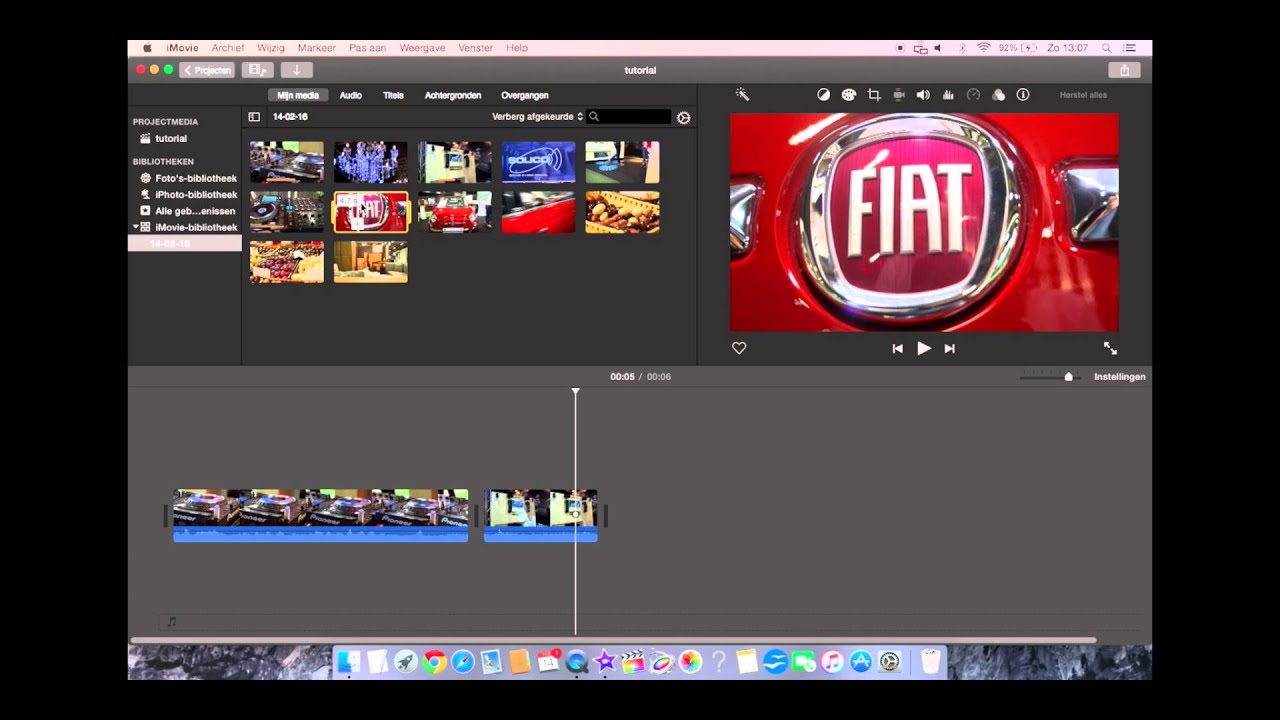Open the noise reduction equalizer tool
1280x720 pixels.
[948, 95]
